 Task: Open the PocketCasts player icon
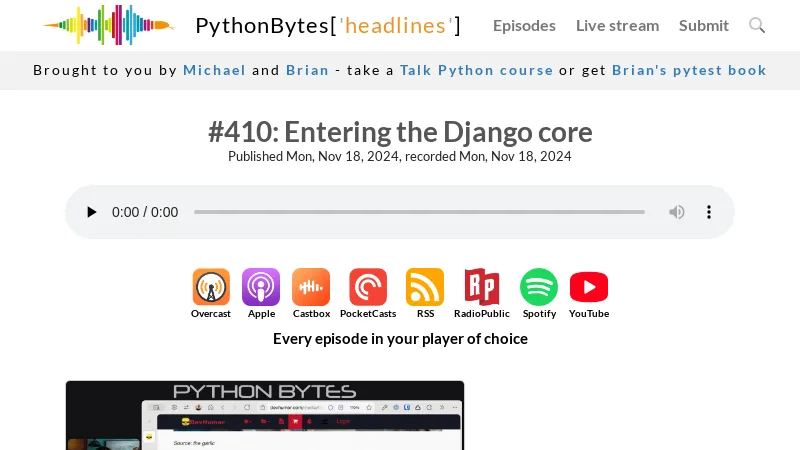[x=368, y=287]
